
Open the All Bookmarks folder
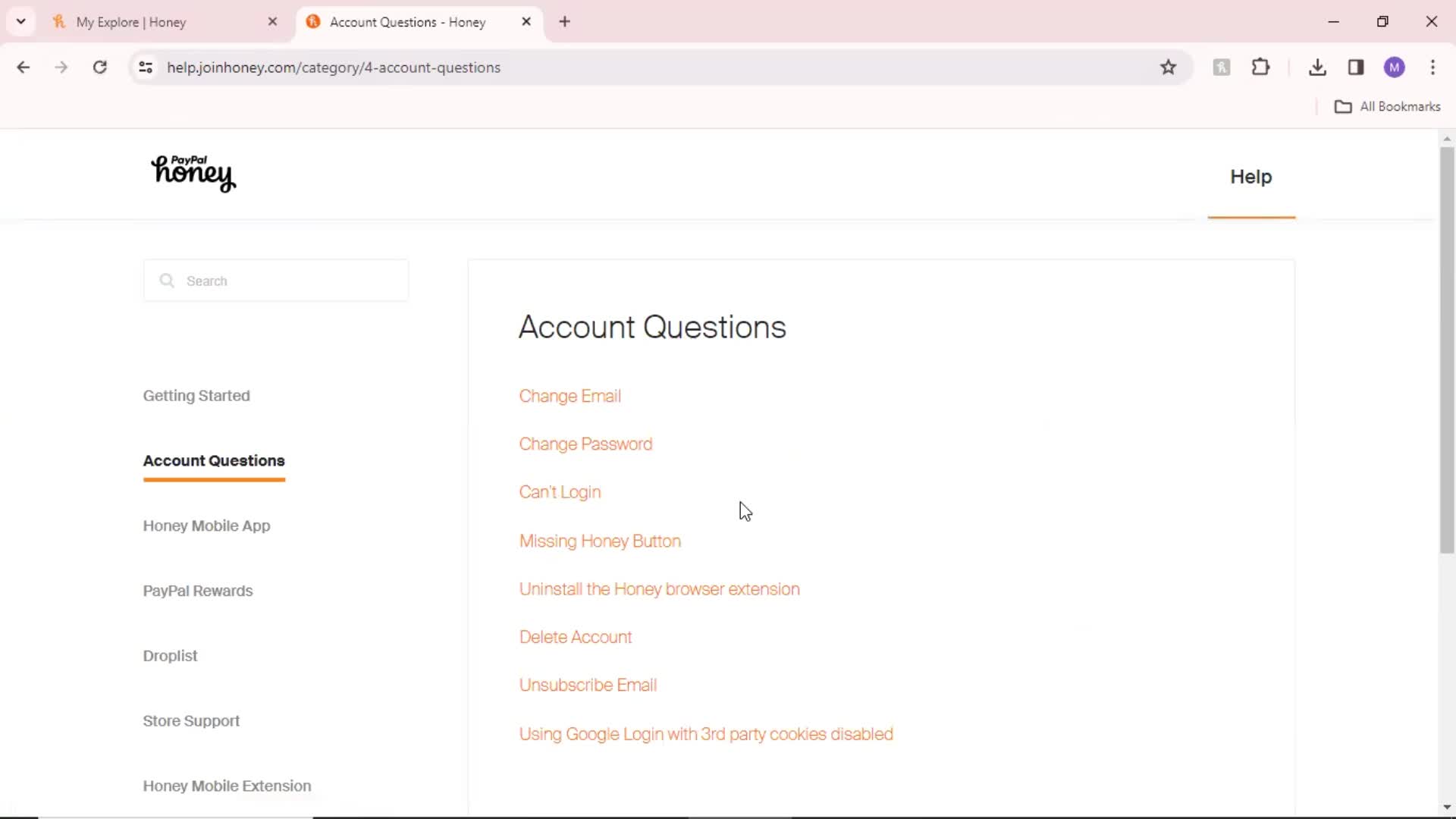pyautogui.click(x=1387, y=107)
